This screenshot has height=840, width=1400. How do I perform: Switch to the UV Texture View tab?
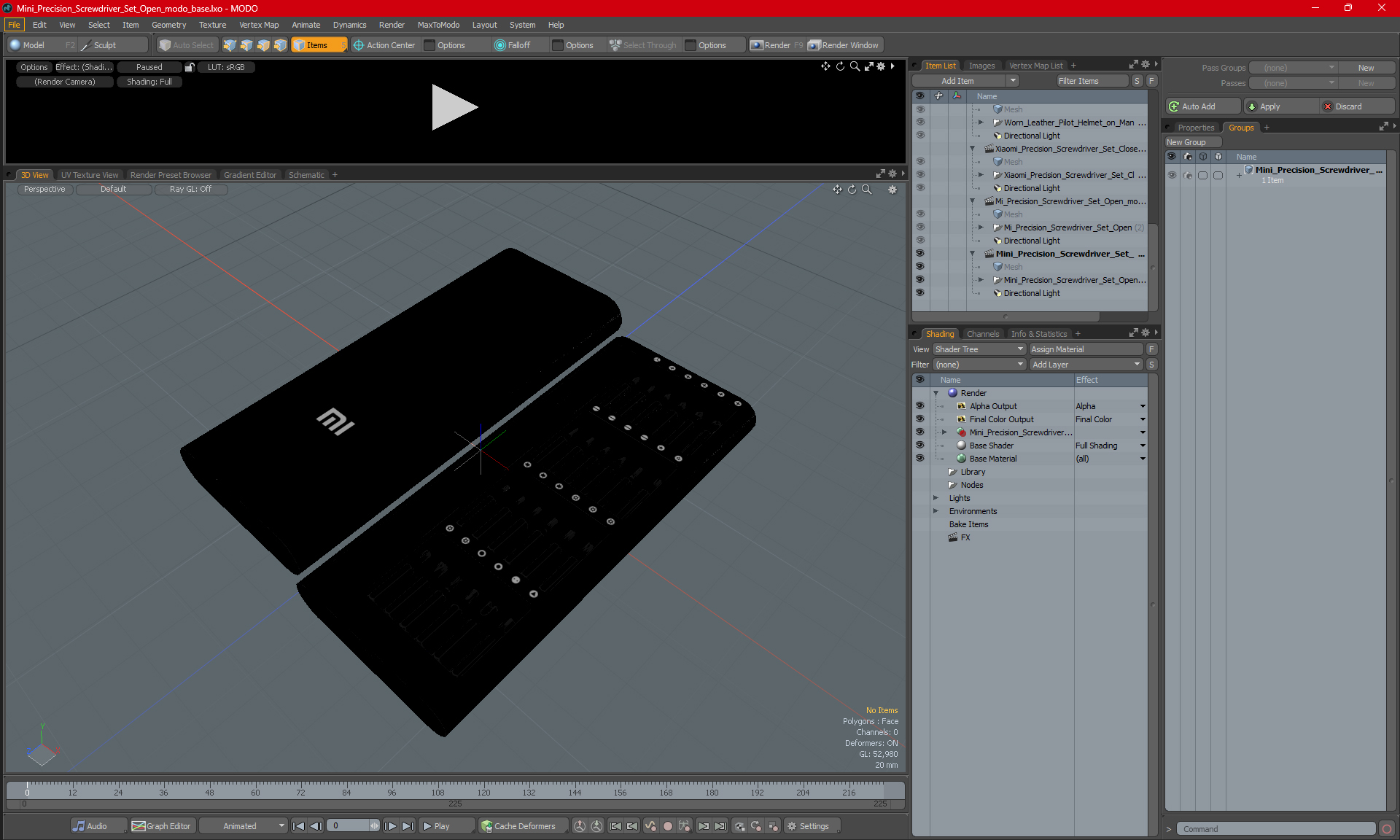(x=89, y=175)
